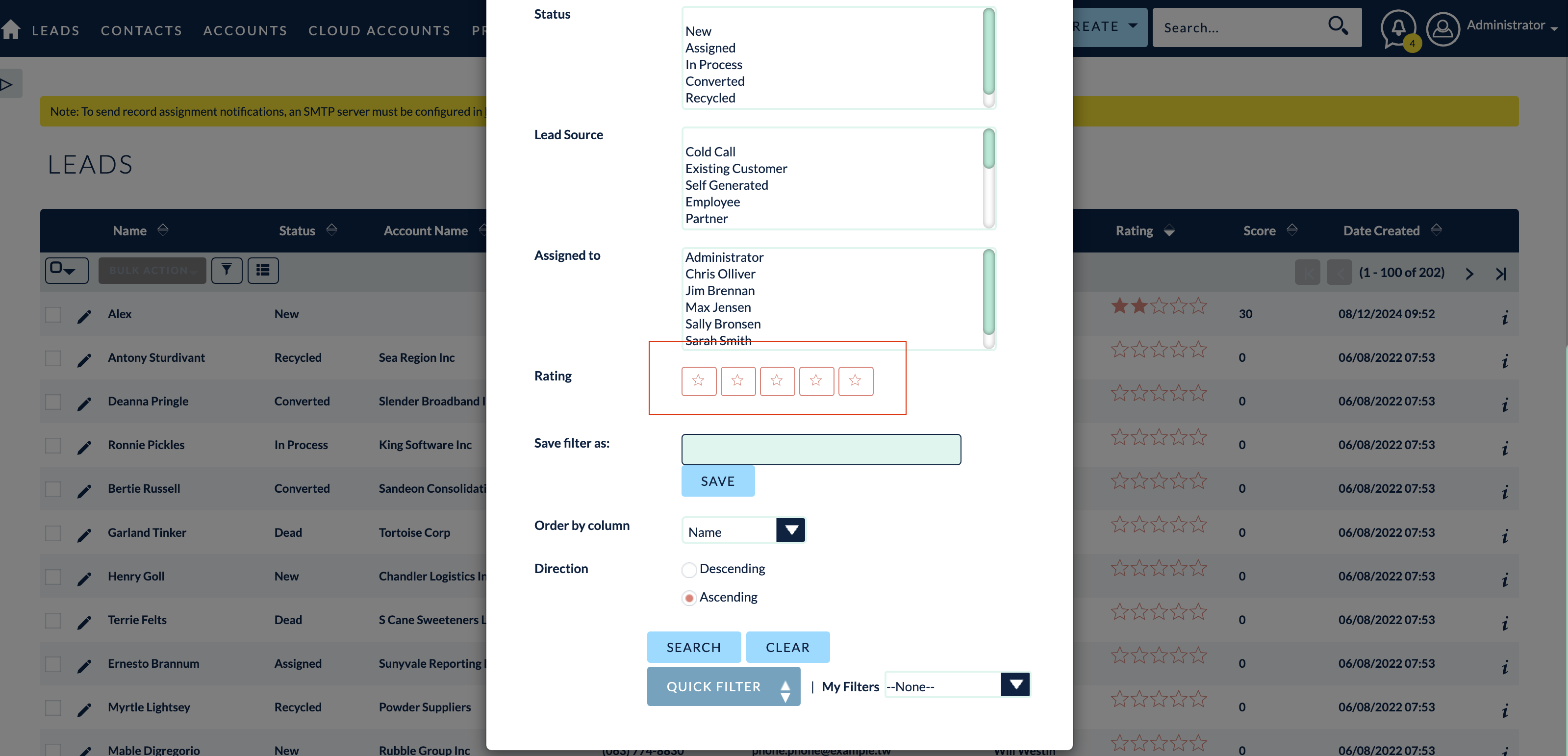Click the list view icon

(x=263, y=270)
